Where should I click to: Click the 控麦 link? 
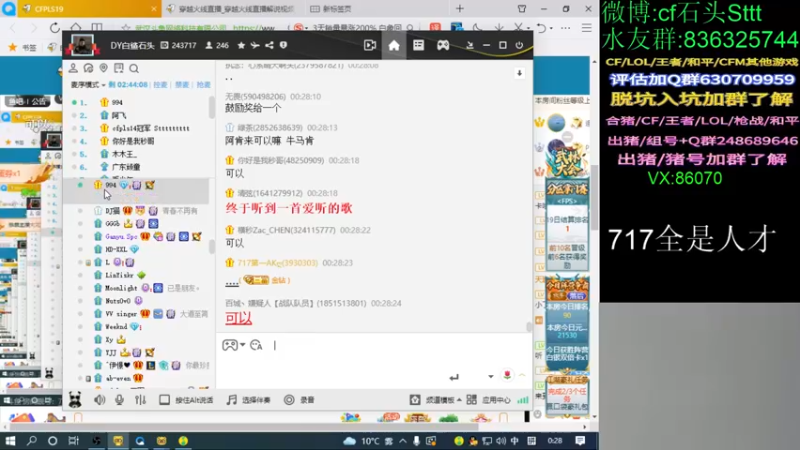click(x=160, y=85)
